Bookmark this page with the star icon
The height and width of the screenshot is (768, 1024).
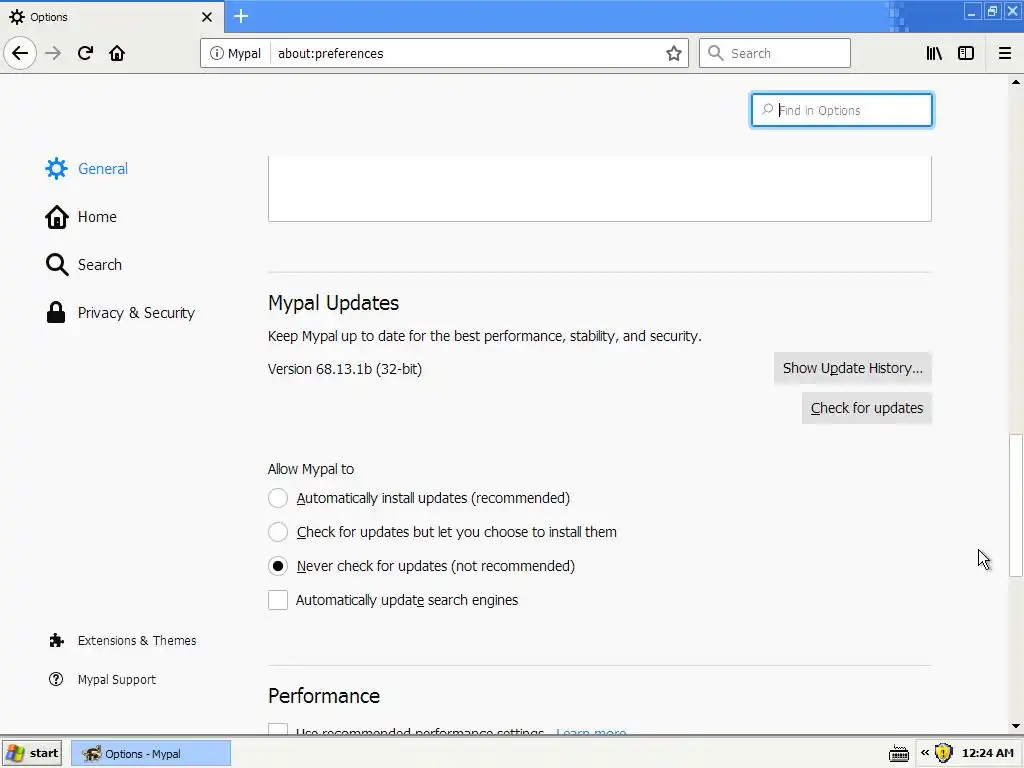coord(673,53)
